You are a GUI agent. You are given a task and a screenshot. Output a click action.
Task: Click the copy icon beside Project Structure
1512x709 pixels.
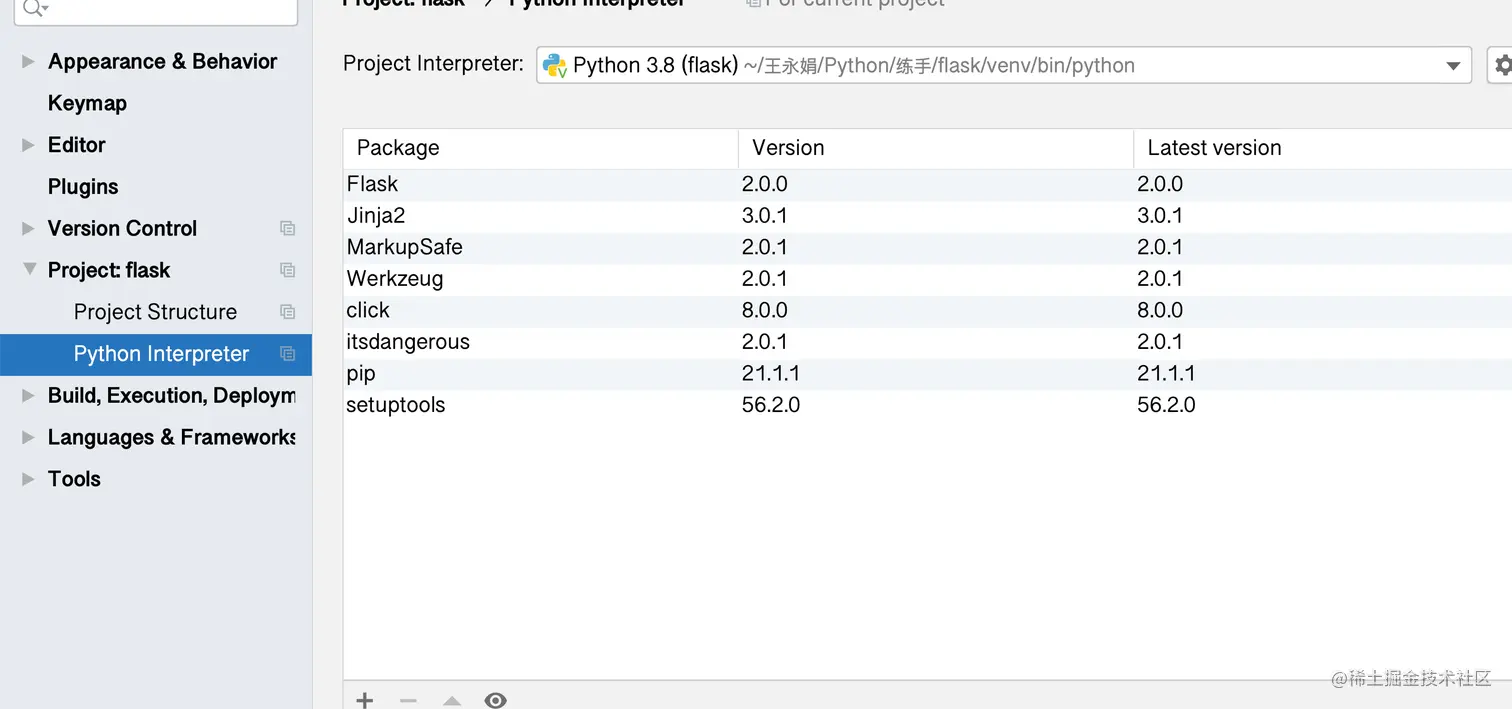pos(287,312)
